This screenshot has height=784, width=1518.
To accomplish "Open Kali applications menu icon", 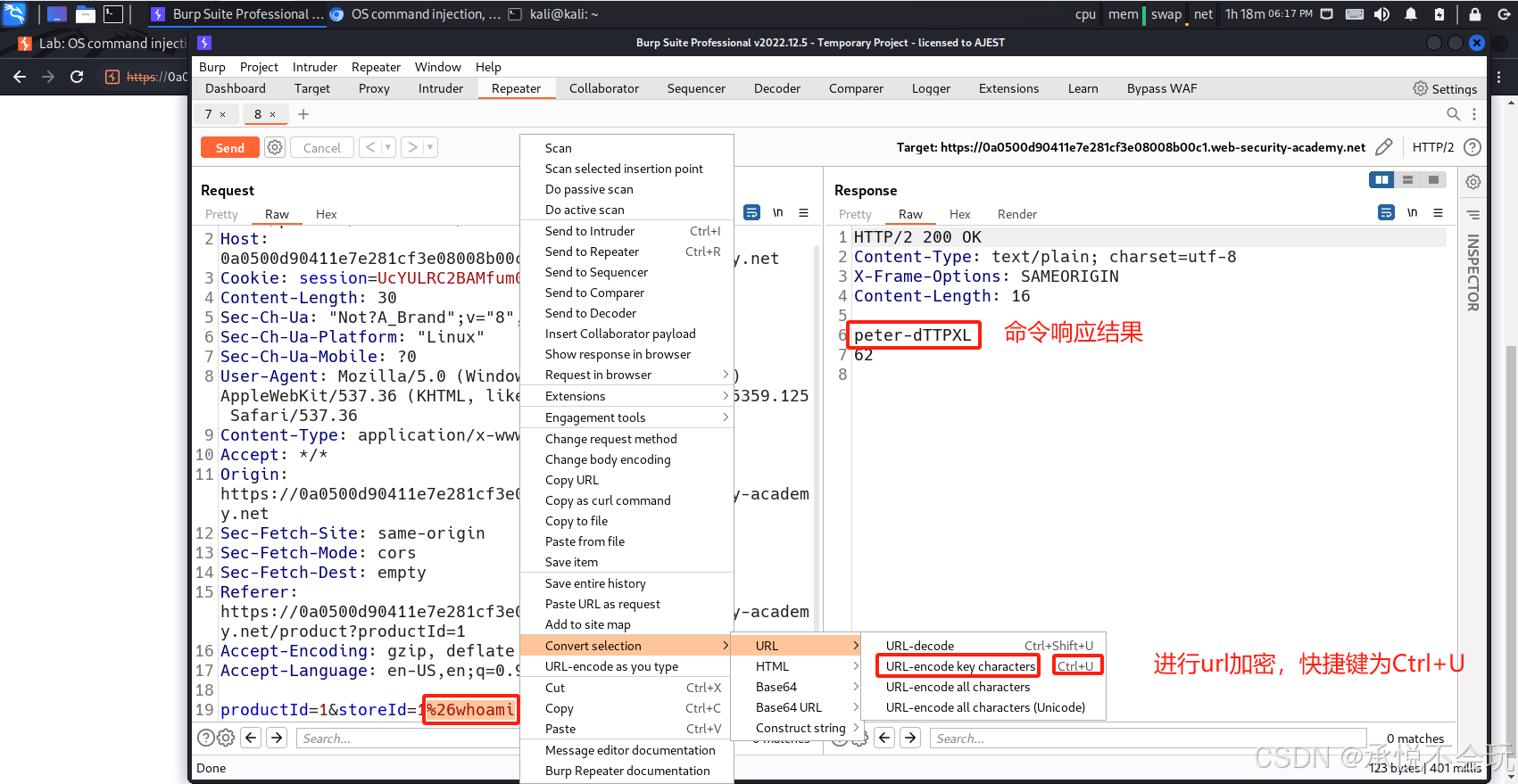I will point(15,13).
